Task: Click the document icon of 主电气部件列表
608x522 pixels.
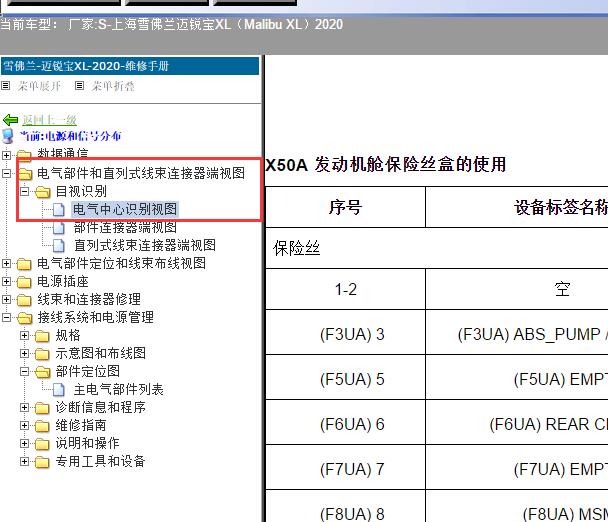Action: 59,389
